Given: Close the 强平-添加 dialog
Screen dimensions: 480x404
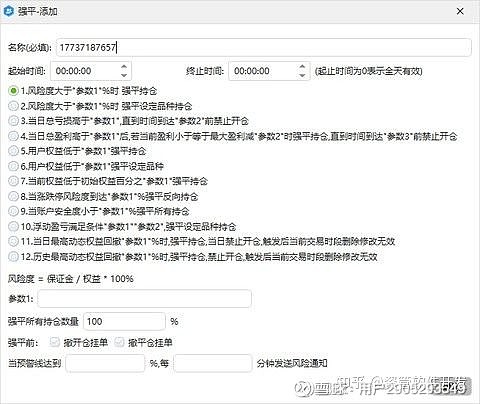Looking at the screenshot, I should [460, 11].
